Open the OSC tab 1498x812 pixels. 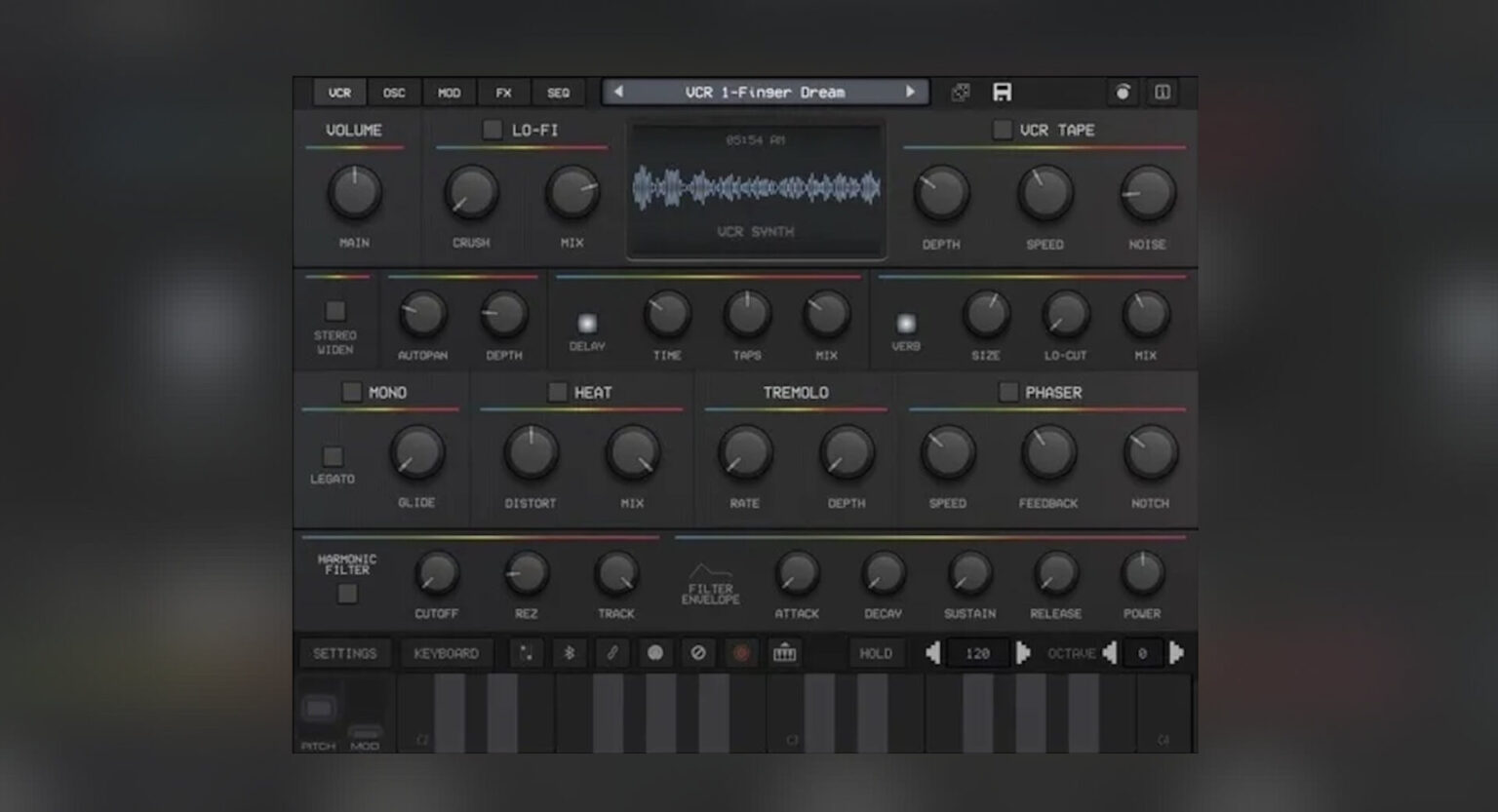[394, 93]
